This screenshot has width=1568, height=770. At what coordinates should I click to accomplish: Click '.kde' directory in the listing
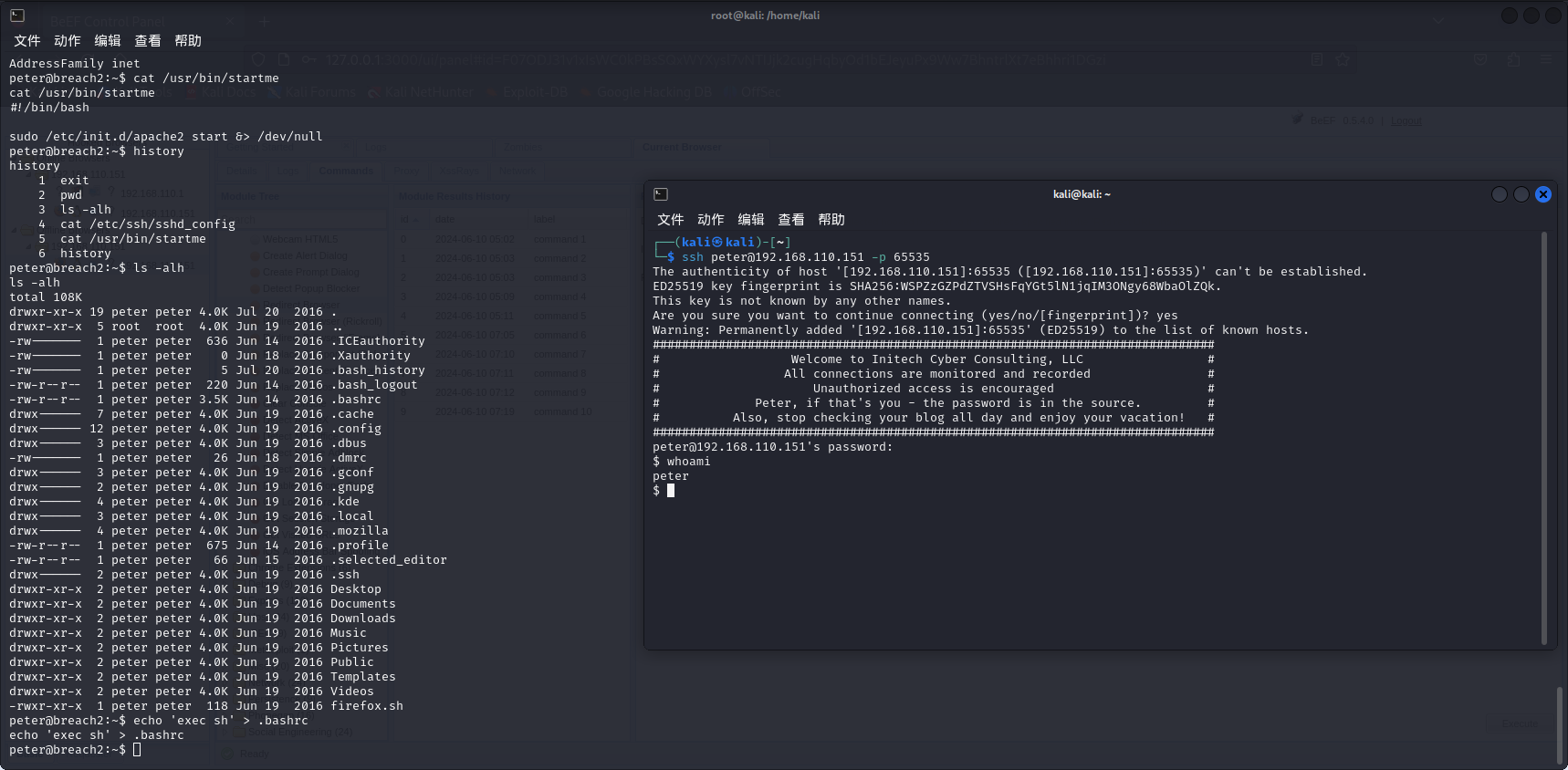pyautogui.click(x=345, y=502)
